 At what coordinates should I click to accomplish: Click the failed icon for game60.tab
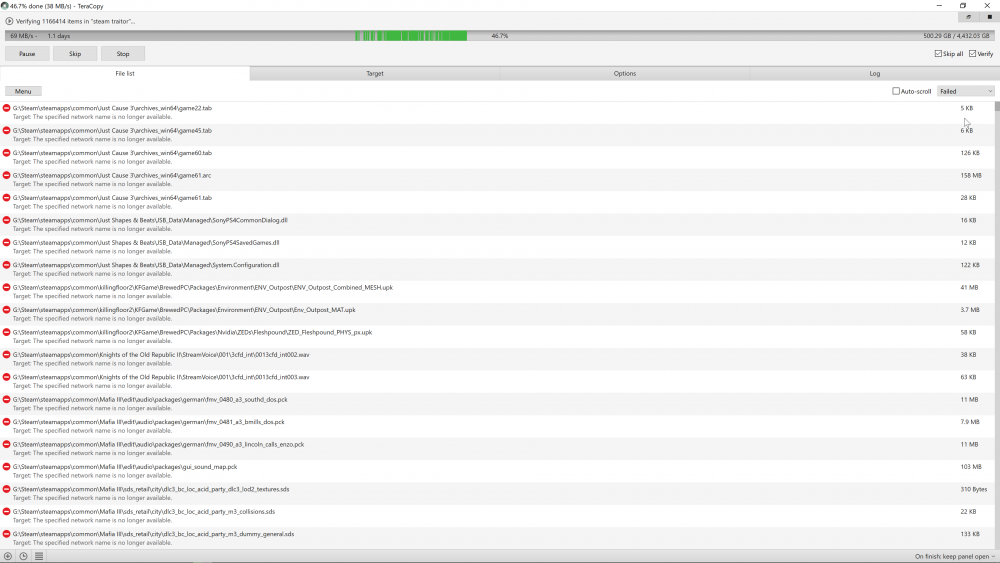6,153
